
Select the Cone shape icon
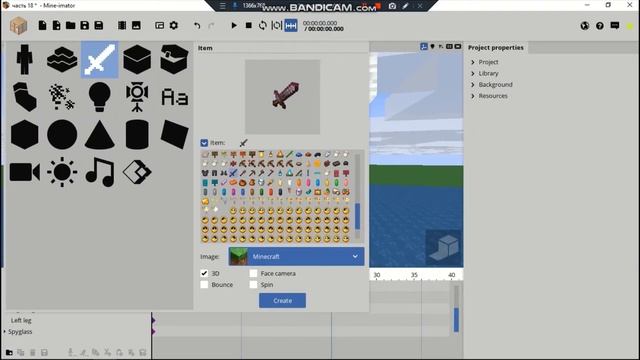[100, 135]
